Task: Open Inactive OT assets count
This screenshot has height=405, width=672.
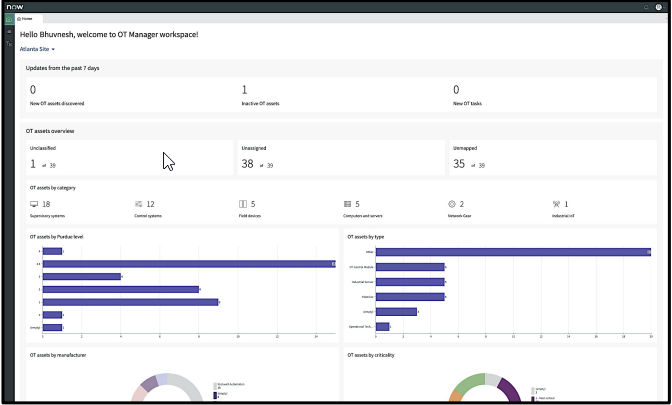Action: (261, 95)
